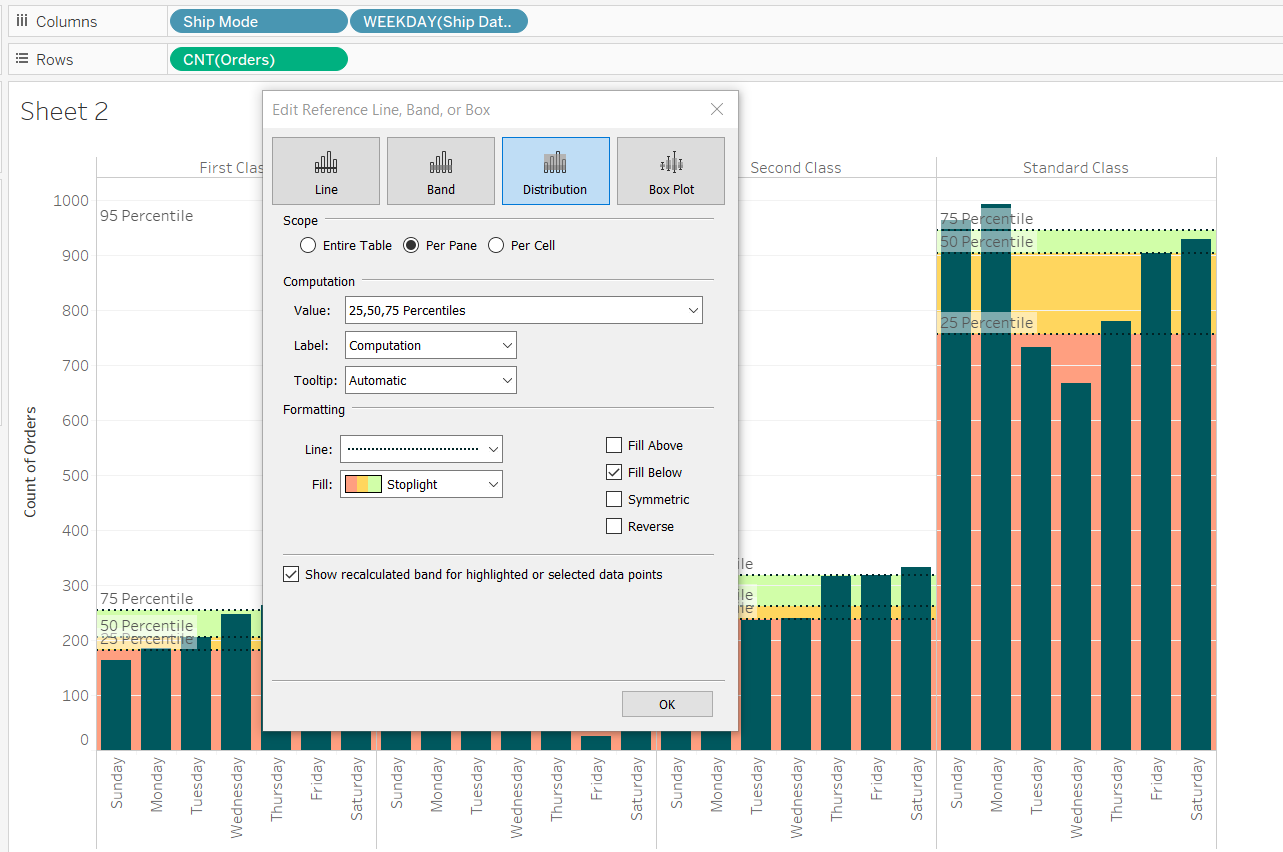Select the Line reference type button

pos(326,171)
